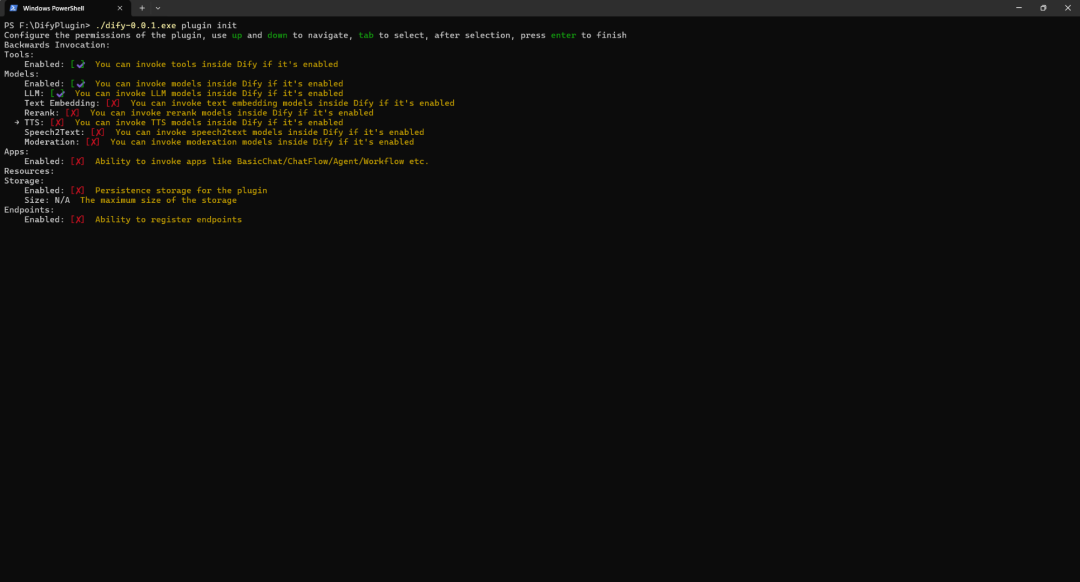Screen dimensions: 1080x582
Task: Toggle Text Embedding permission box
Action: tap(113, 103)
